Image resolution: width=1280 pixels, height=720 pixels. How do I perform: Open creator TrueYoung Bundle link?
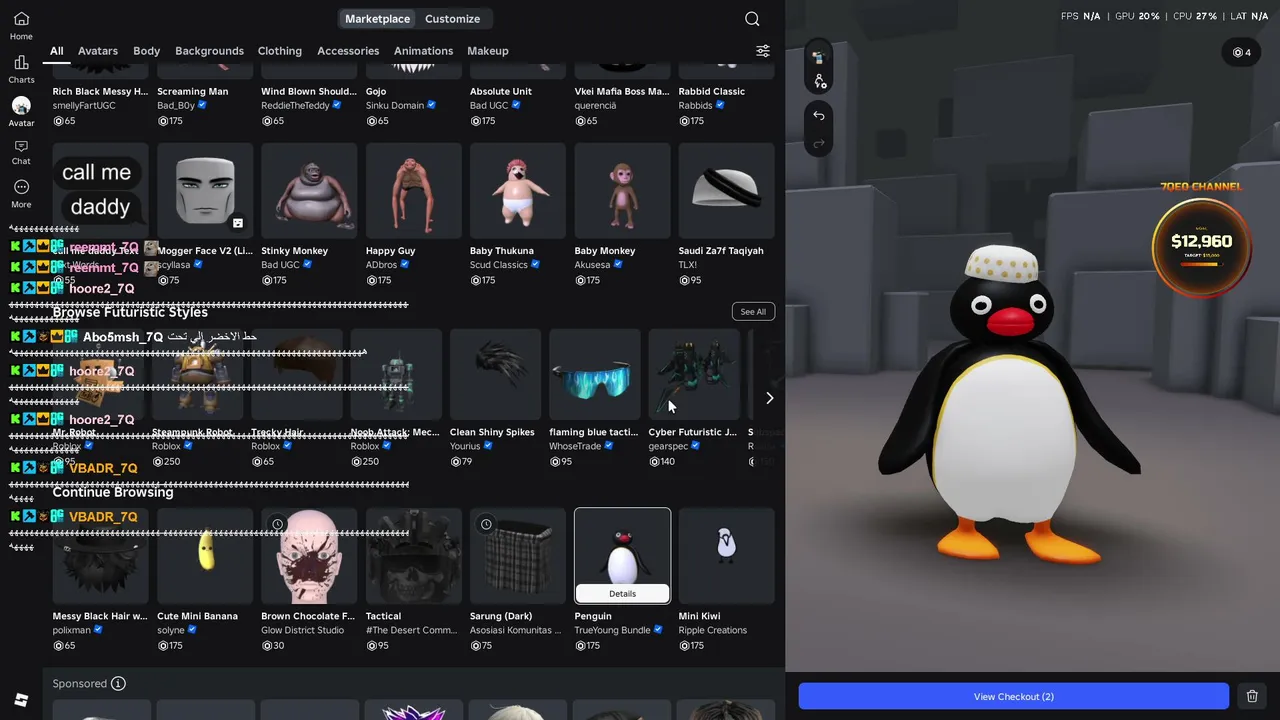[x=613, y=631]
